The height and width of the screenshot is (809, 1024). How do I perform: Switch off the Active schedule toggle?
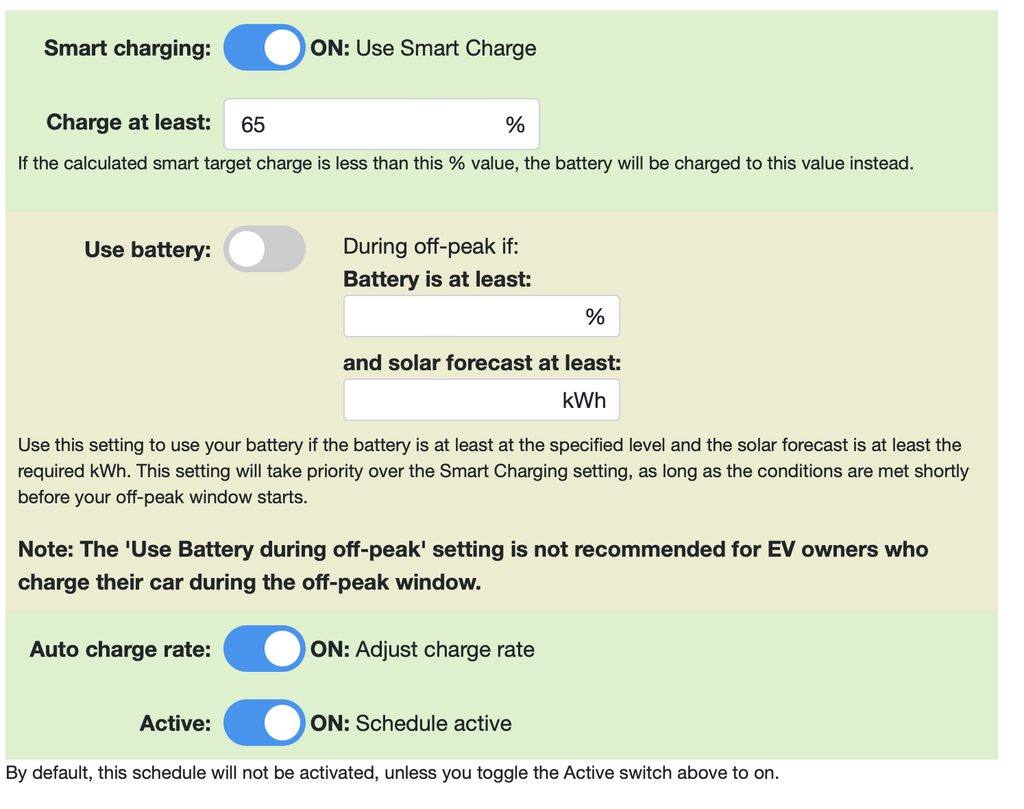264,723
